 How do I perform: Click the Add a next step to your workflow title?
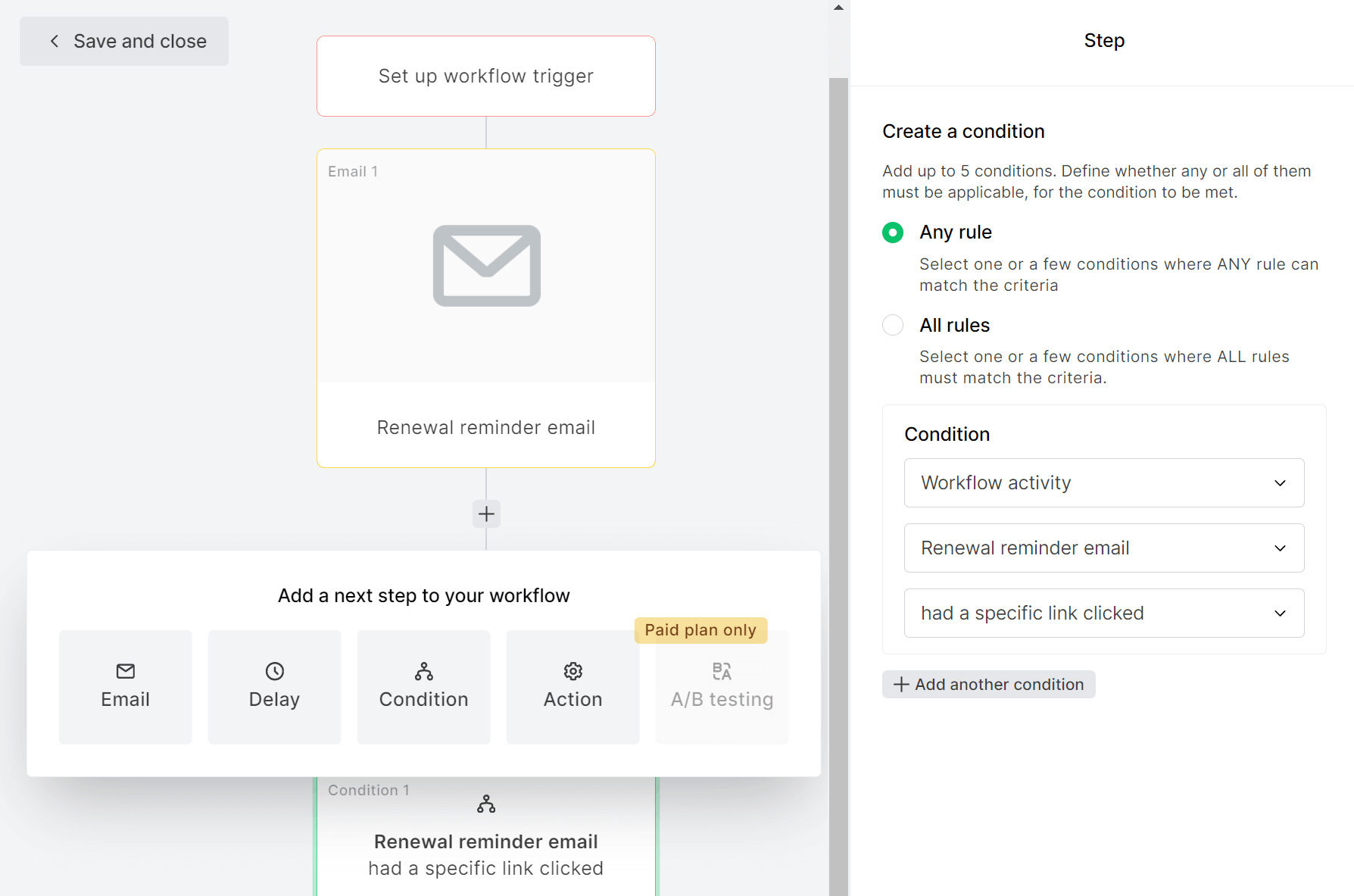click(x=424, y=596)
